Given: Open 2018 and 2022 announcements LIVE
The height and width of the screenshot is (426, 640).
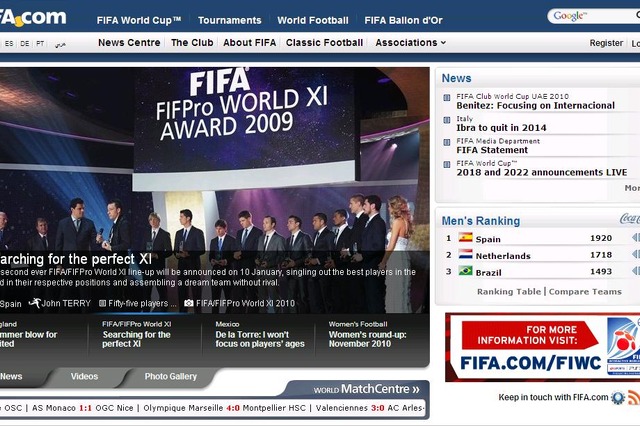Looking at the screenshot, I should [542, 172].
